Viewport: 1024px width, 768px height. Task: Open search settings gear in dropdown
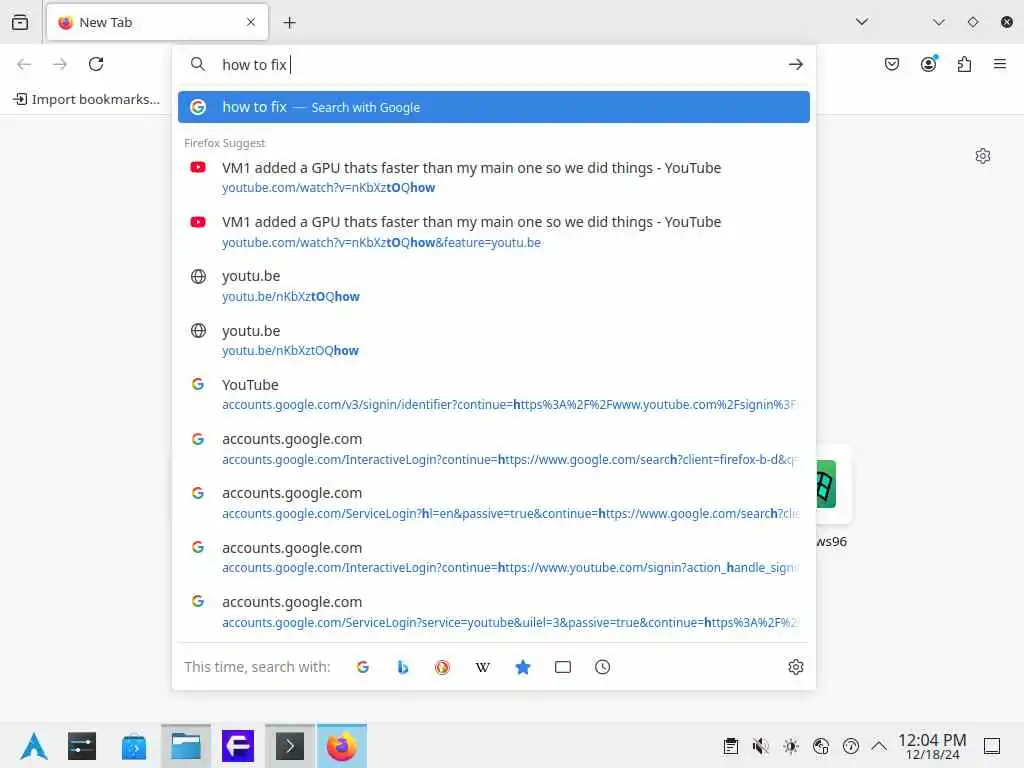coord(795,667)
